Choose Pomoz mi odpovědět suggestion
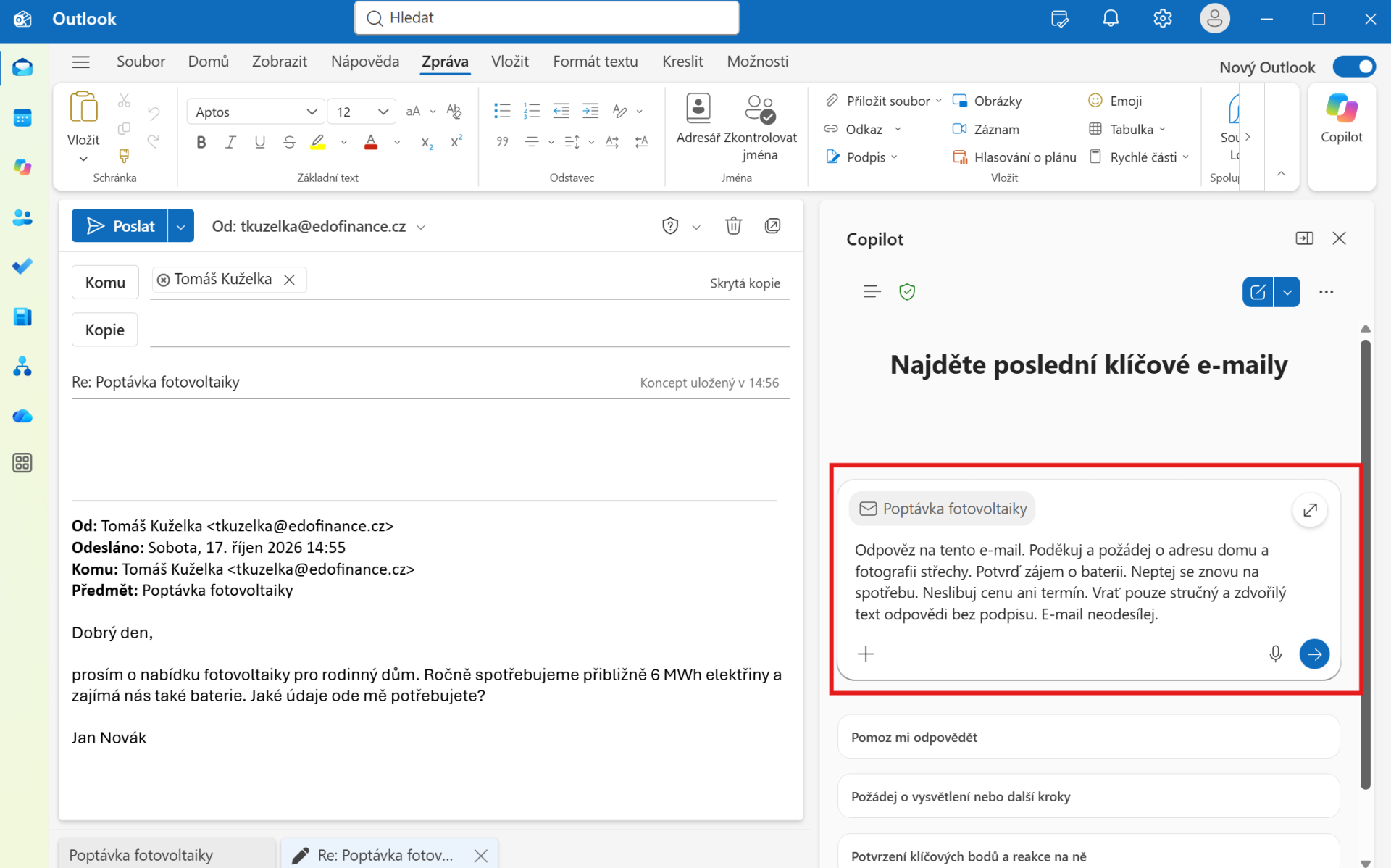Screen dimensions: 1391x868 tap(1088, 737)
